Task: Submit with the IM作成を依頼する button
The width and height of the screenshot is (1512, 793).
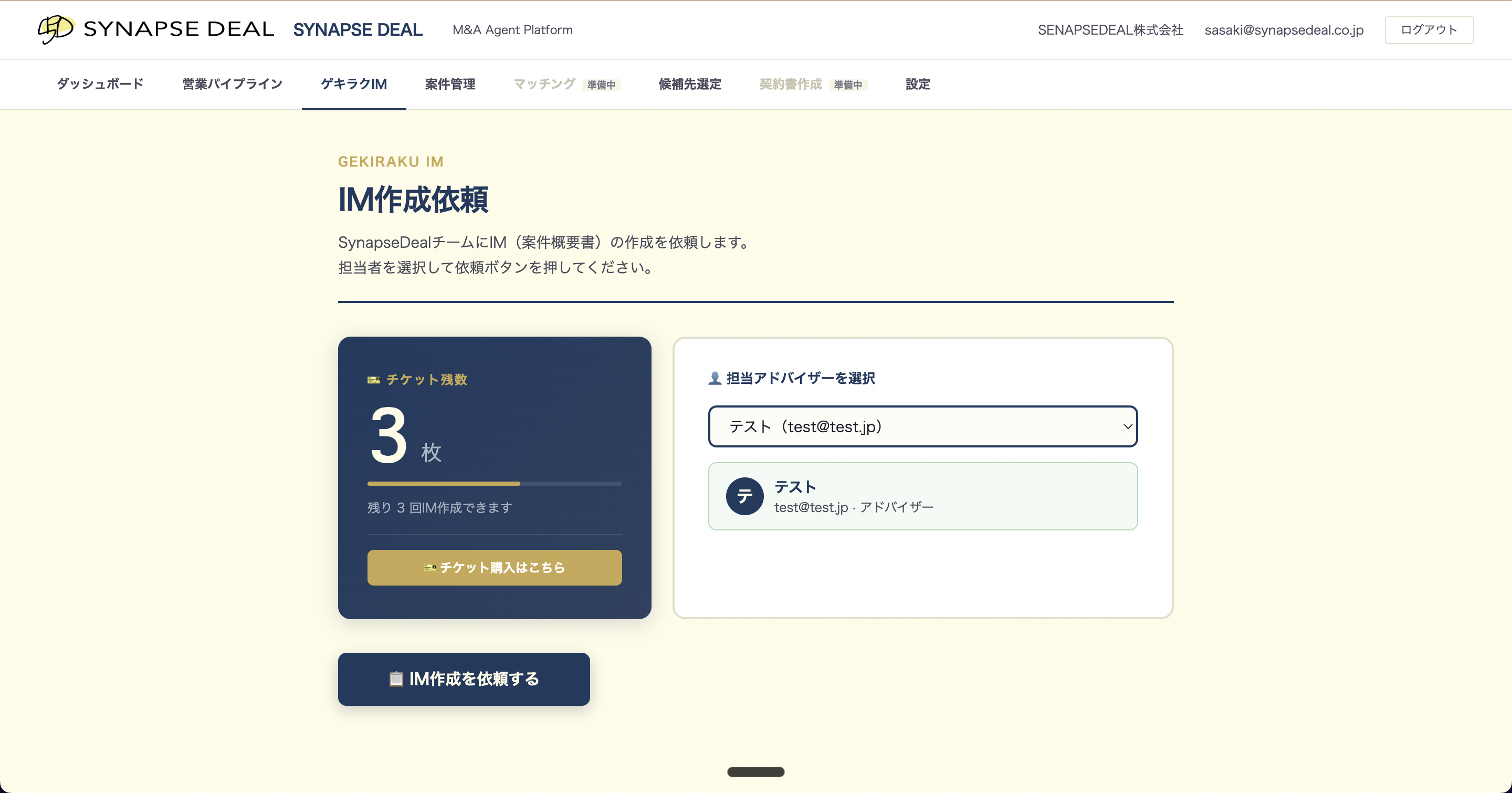Action: coord(464,679)
